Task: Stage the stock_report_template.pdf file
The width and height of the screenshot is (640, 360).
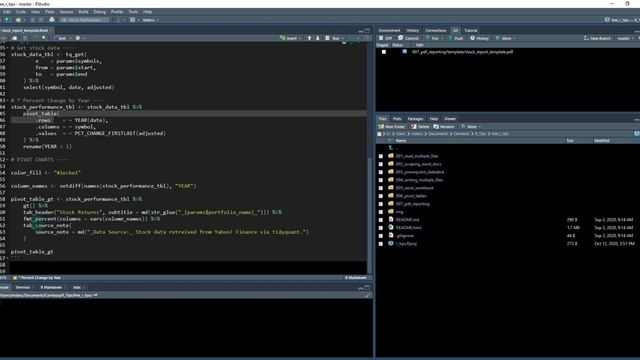Action: pyautogui.click(x=384, y=52)
